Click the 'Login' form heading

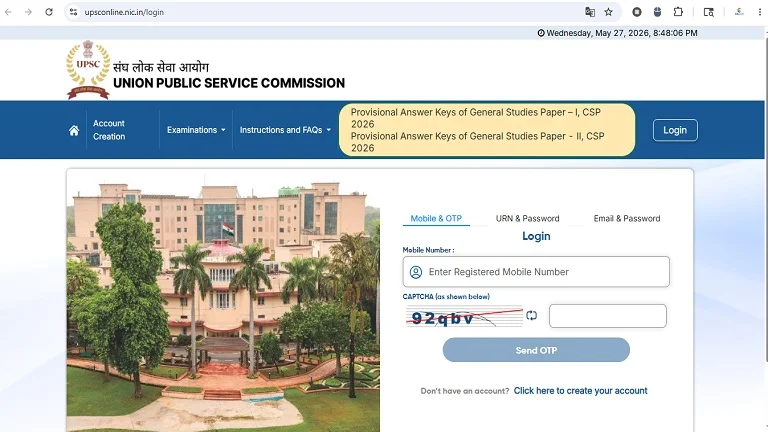[x=536, y=236]
